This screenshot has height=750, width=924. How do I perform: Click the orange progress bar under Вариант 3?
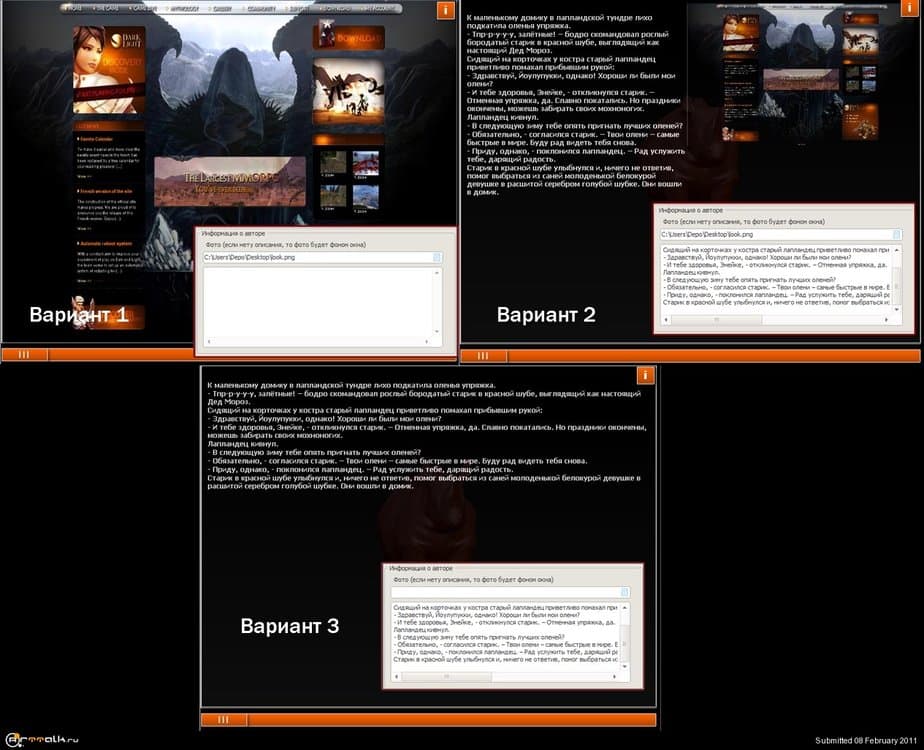tap(450, 719)
